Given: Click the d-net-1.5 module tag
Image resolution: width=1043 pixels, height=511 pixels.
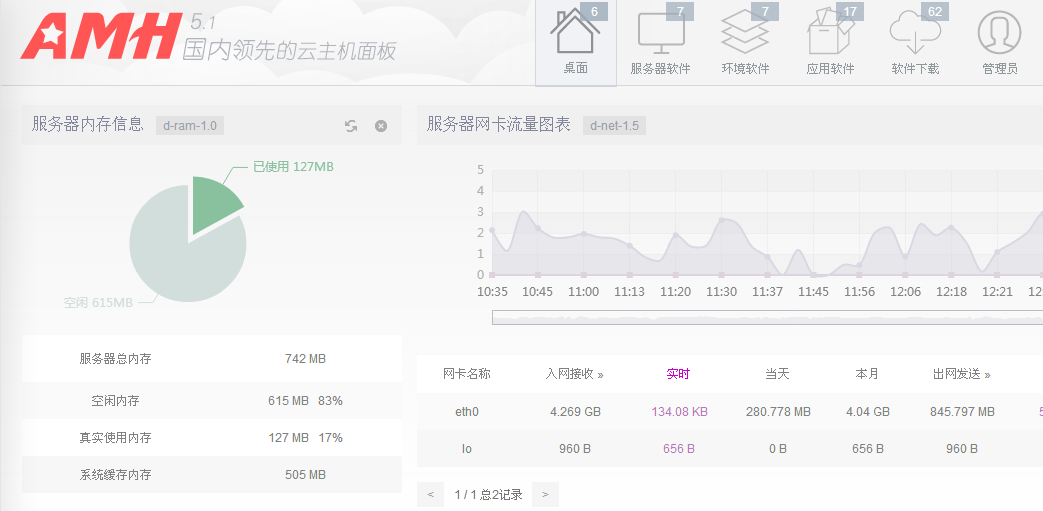Looking at the screenshot, I should [x=614, y=126].
